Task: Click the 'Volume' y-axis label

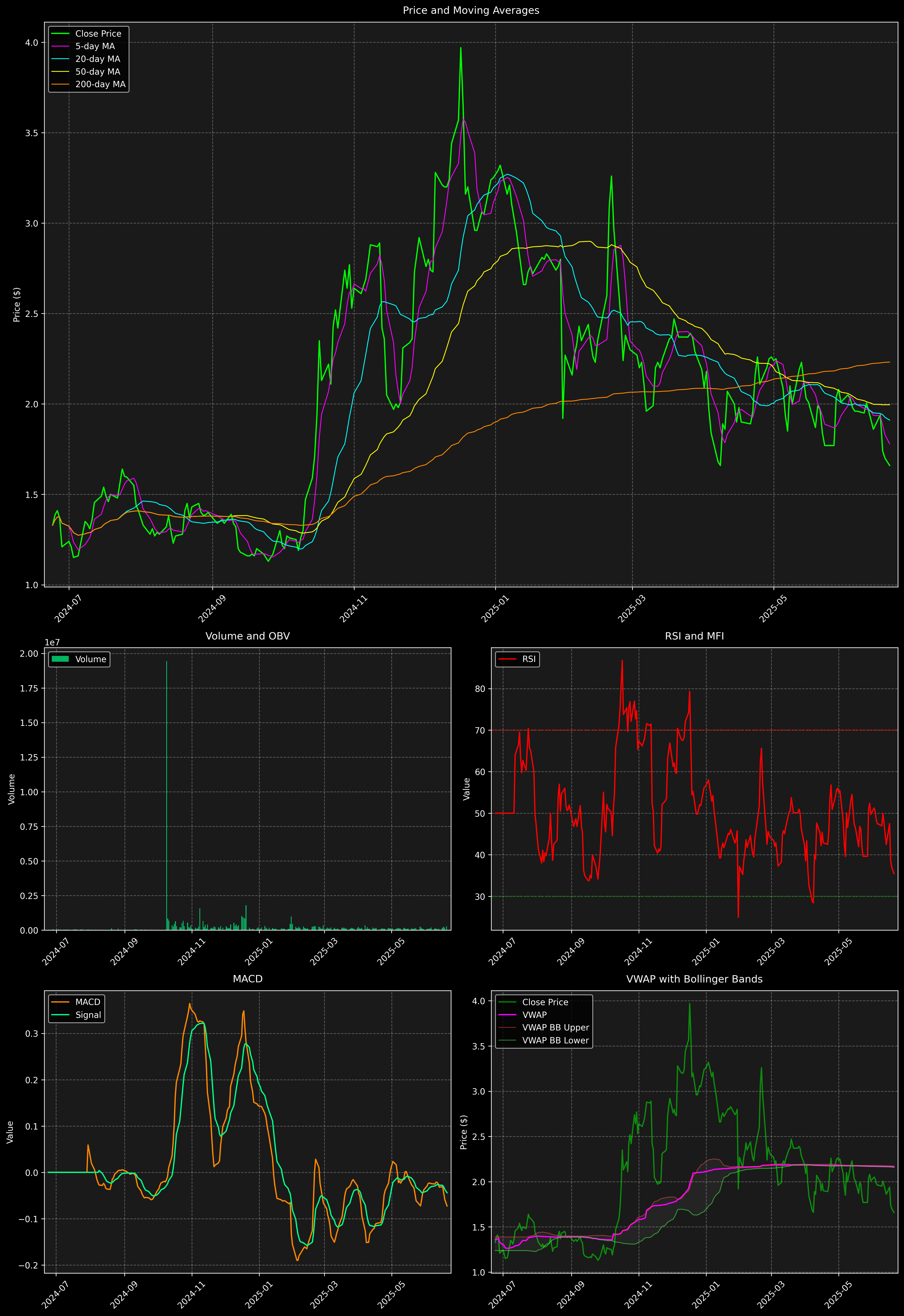Action: 11,789
